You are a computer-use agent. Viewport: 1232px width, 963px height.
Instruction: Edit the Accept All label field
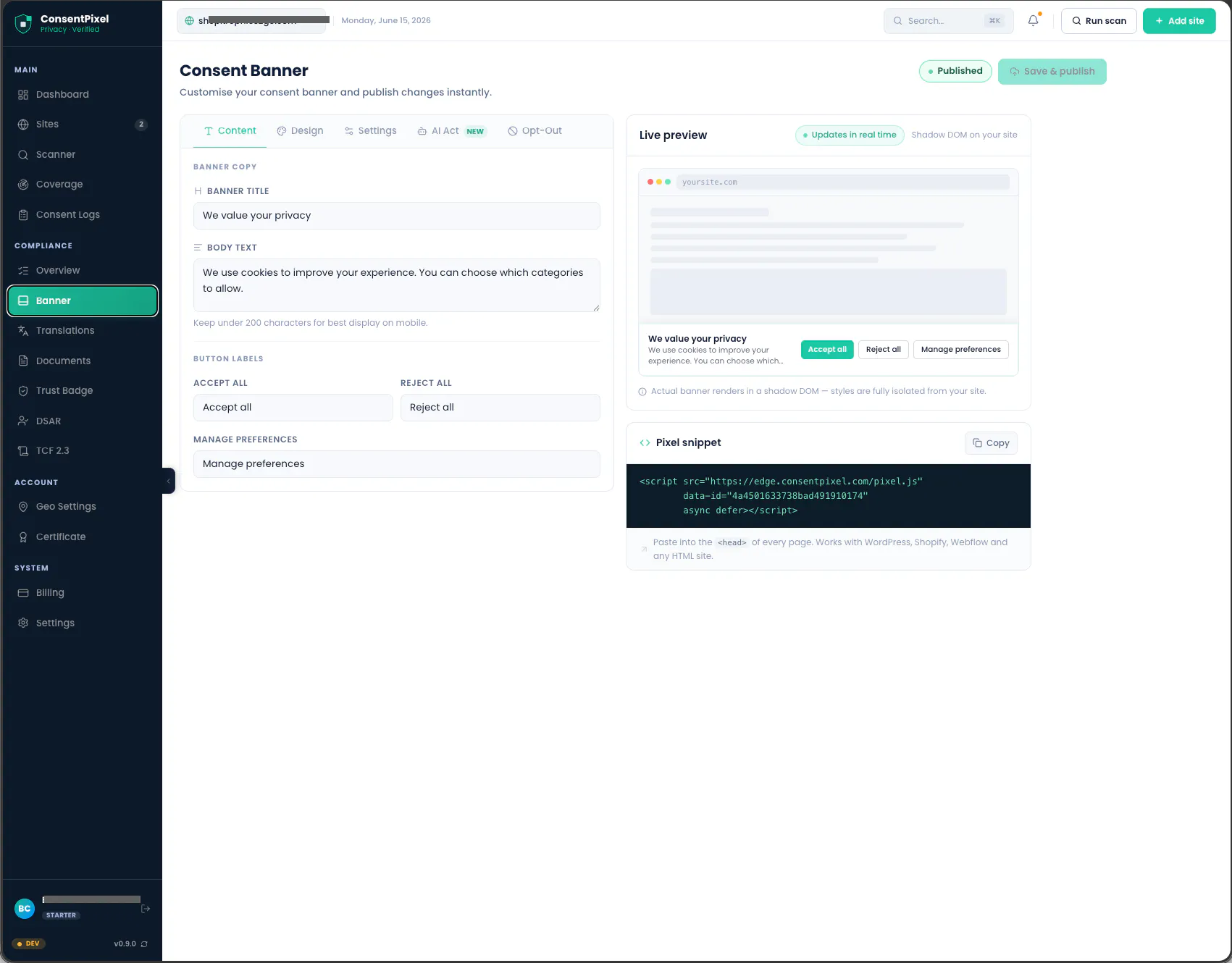pos(293,408)
